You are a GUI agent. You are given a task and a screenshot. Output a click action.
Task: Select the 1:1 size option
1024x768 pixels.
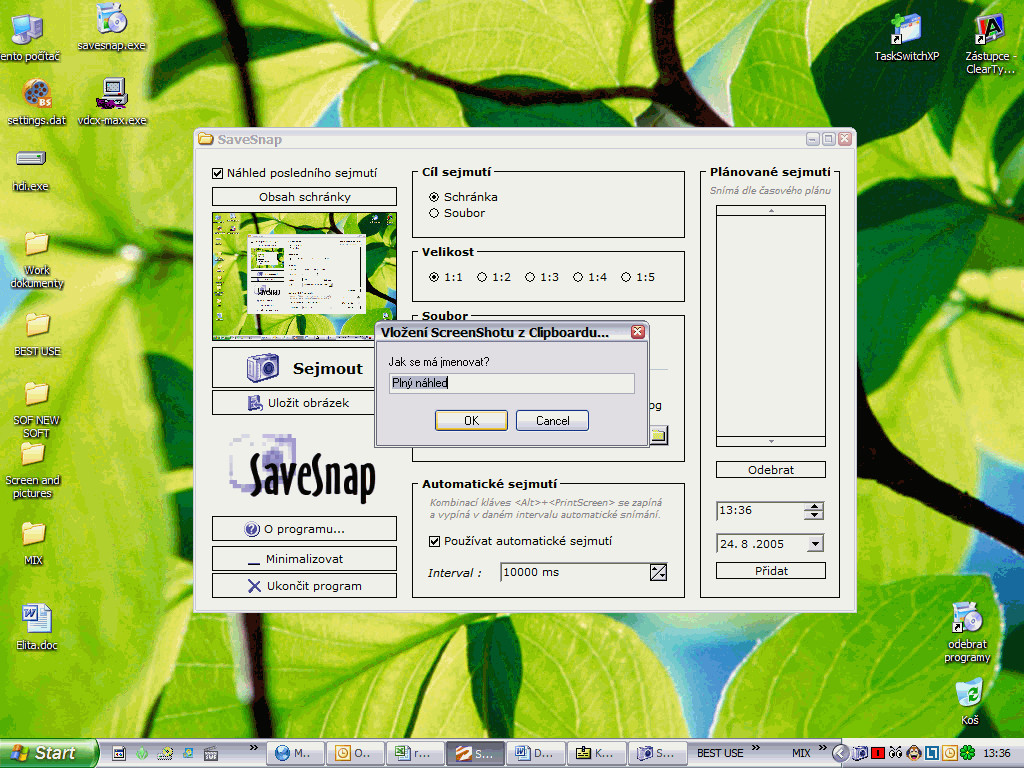(434, 277)
